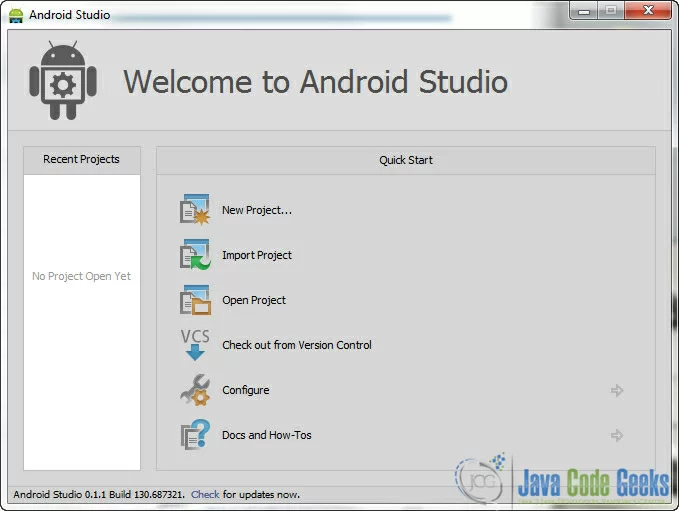Viewport: 679px width, 511px height.
Task: Click the Quick Start panel header
Action: coord(406,160)
